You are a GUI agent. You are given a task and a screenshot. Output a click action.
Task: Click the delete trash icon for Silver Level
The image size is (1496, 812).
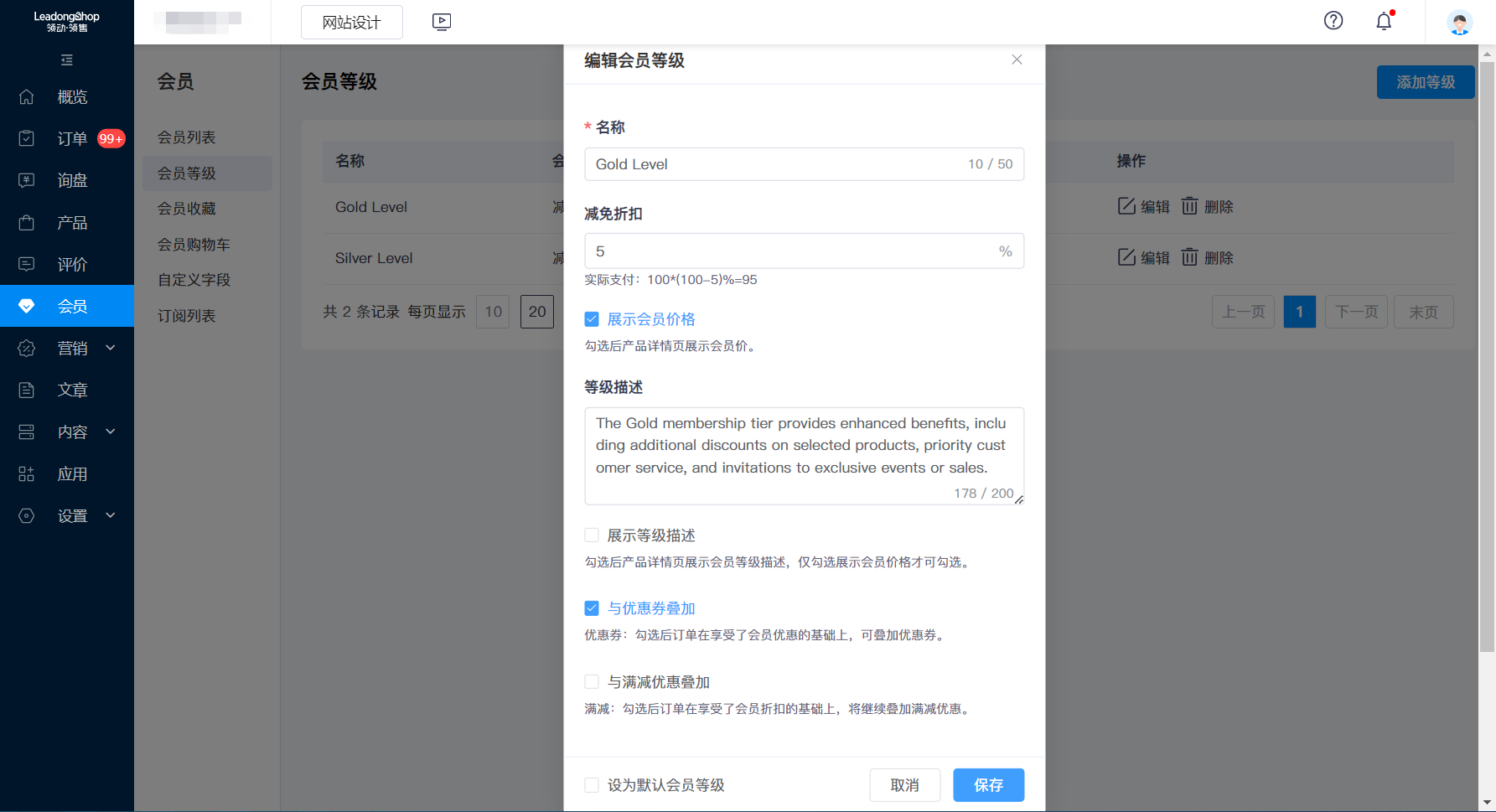tap(1189, 257)
